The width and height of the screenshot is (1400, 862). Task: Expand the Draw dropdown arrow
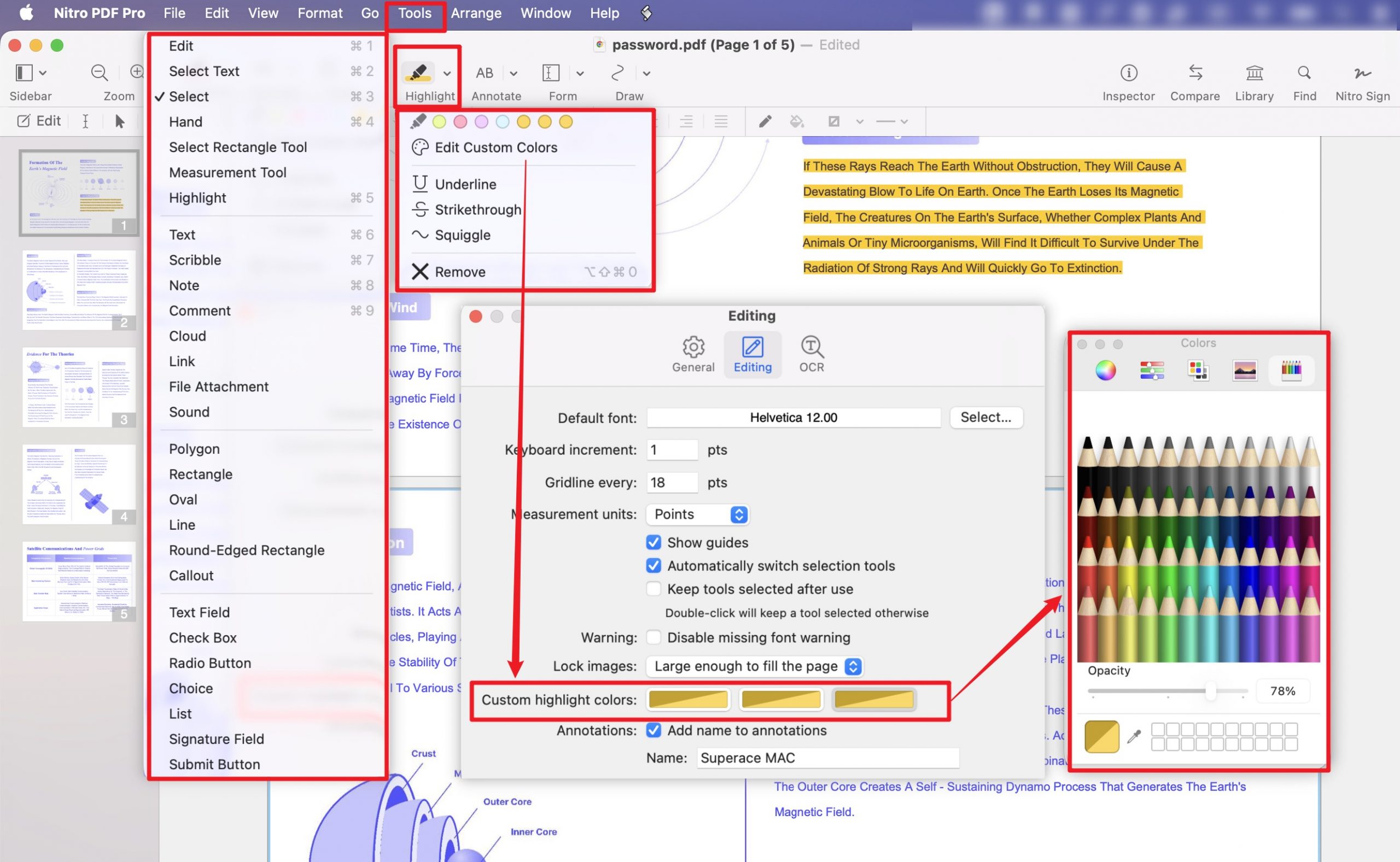(x=647, y=74)
